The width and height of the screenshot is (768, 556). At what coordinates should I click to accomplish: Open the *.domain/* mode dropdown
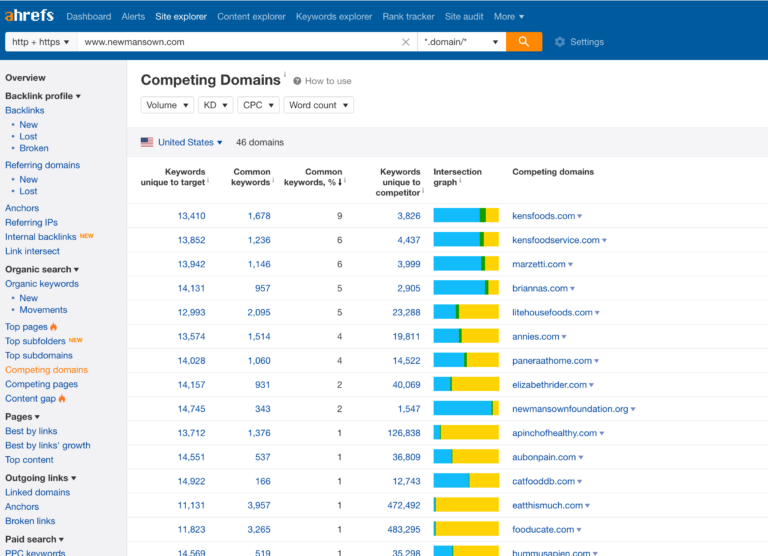pyautogui.click(x=460, y=42)
